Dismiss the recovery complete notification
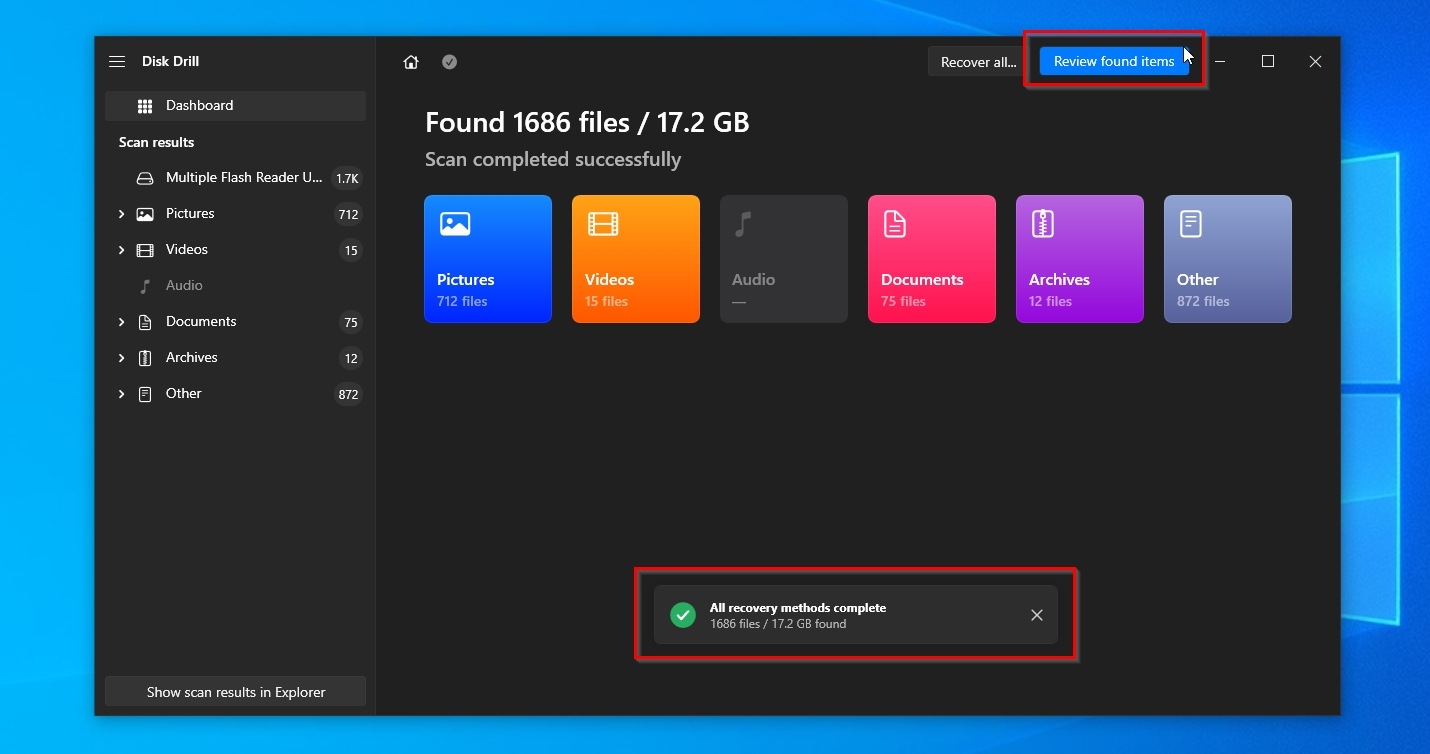Viewport: 1430px width, 754px height. (1037, 615)
